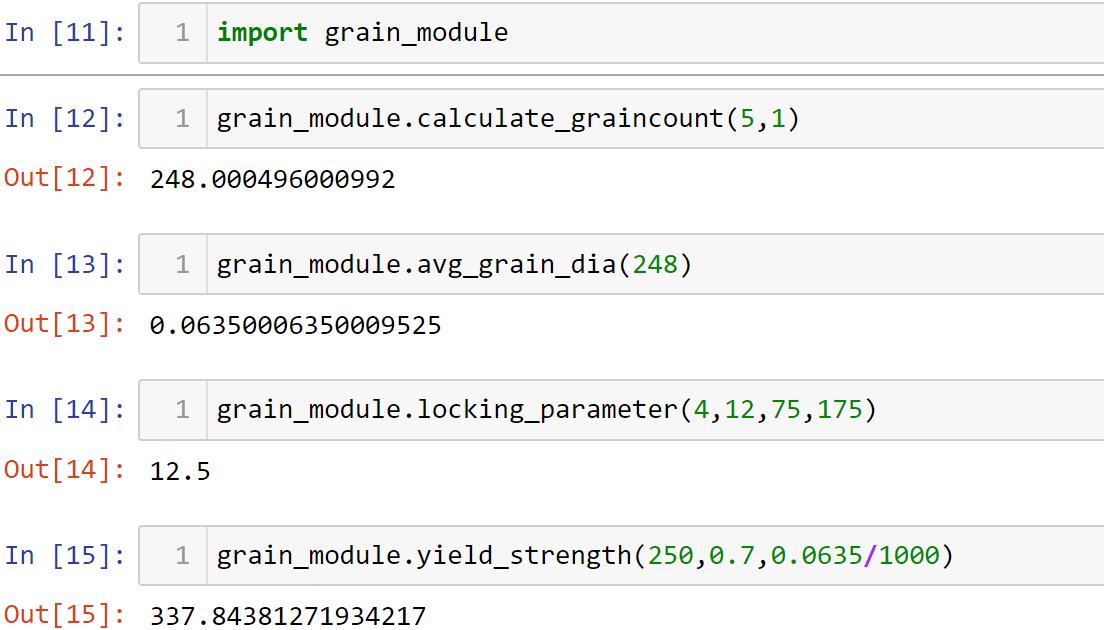The width and height of the screenshot is (1104, 630).
Task: Click the output value 0.06350006350009525
Action: pyautogui.click(x=295, y=325)
